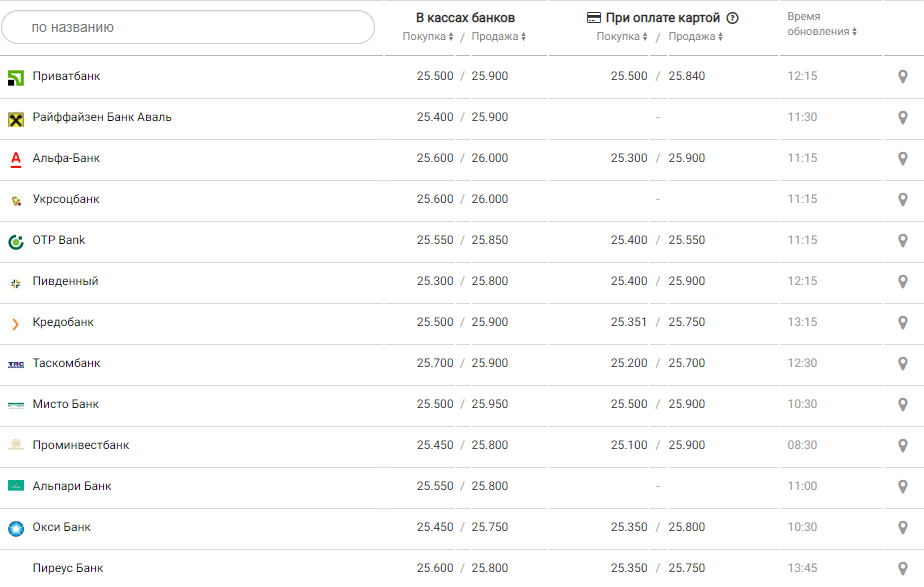Sort by Продажа under При оплате картой
The height and width of the screenshot is (587, 924).
694,37
